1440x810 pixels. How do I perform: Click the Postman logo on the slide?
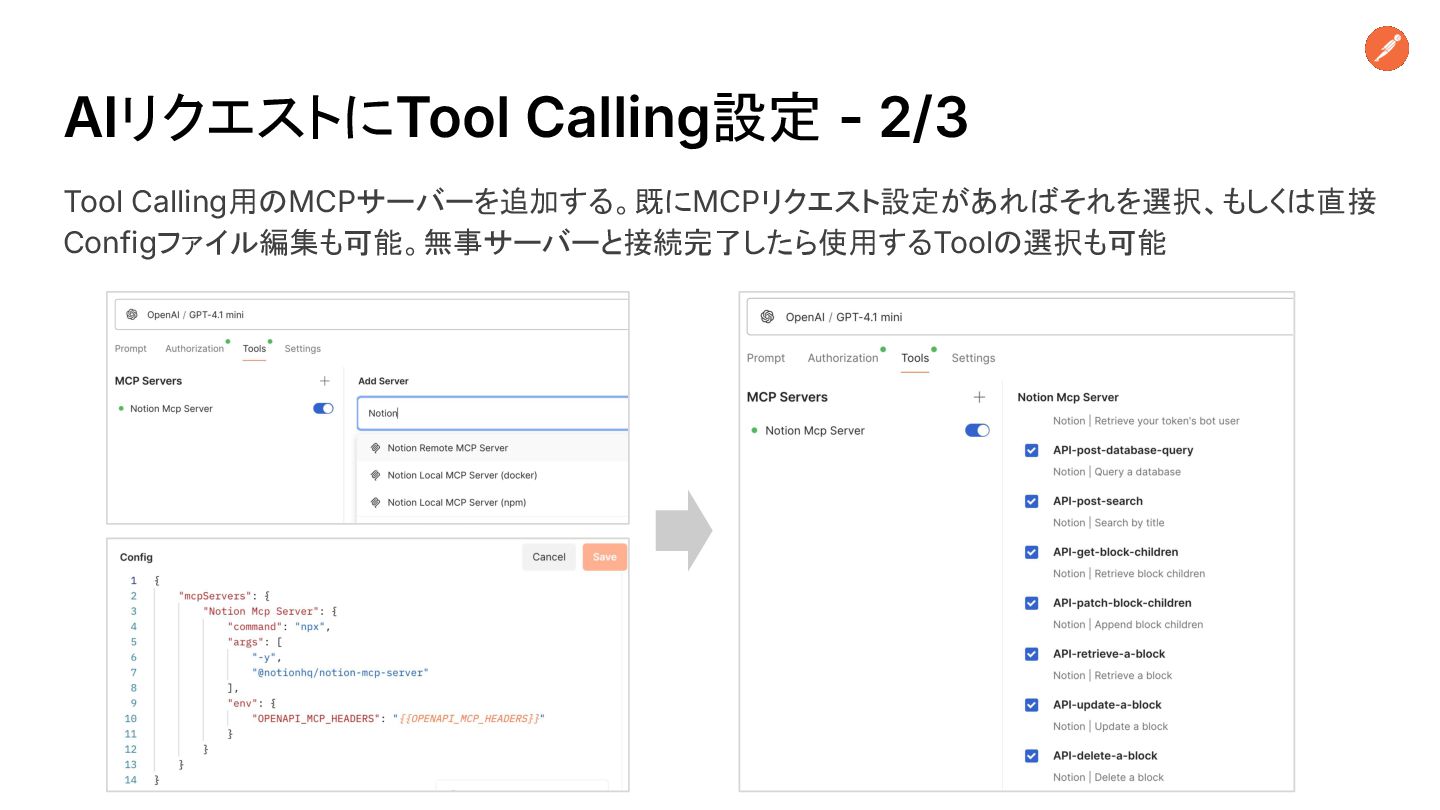pos(1386,49)
